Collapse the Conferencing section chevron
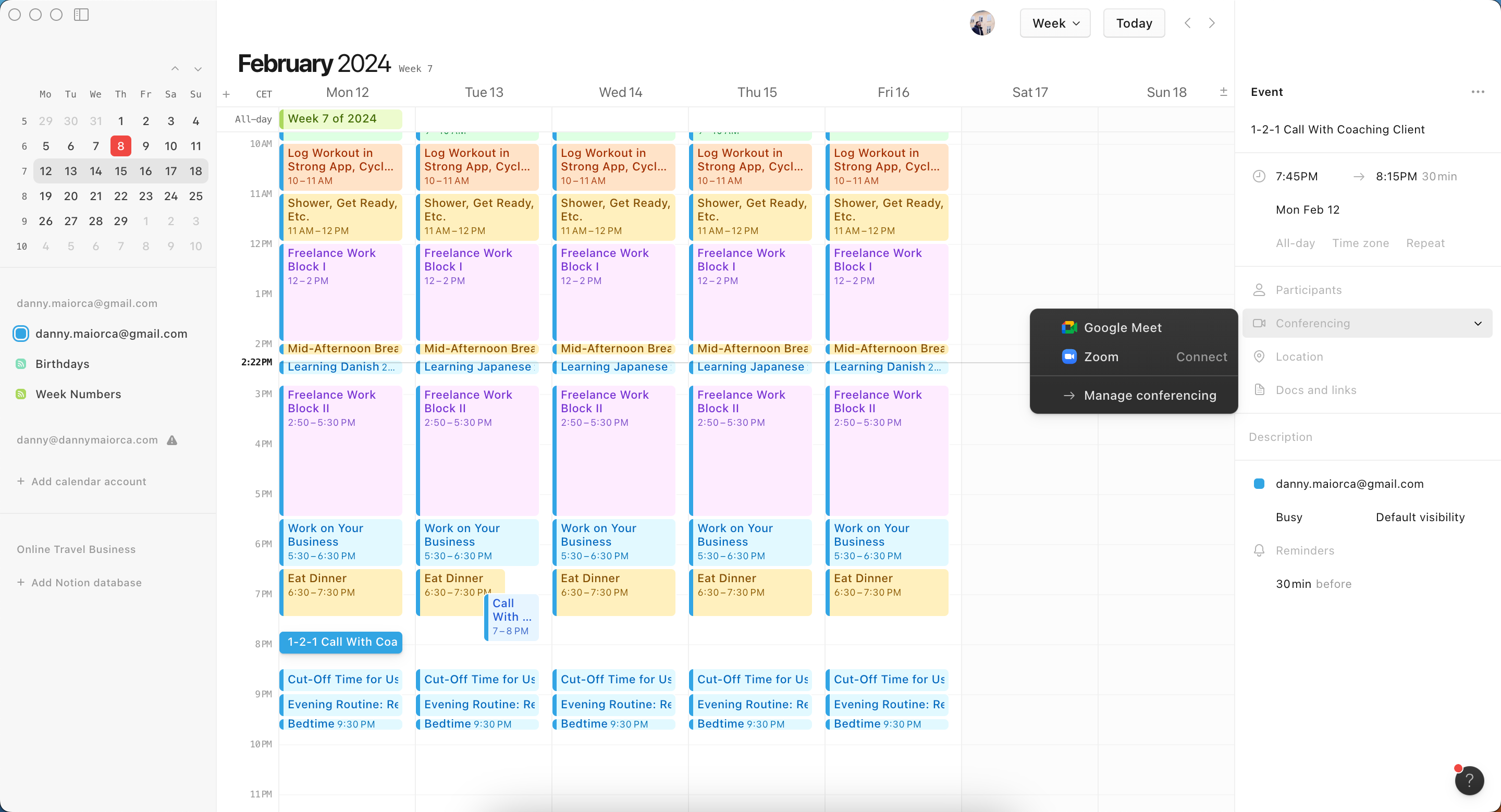The width and height of the screenshot is (1501, 812). [1478, 323]
